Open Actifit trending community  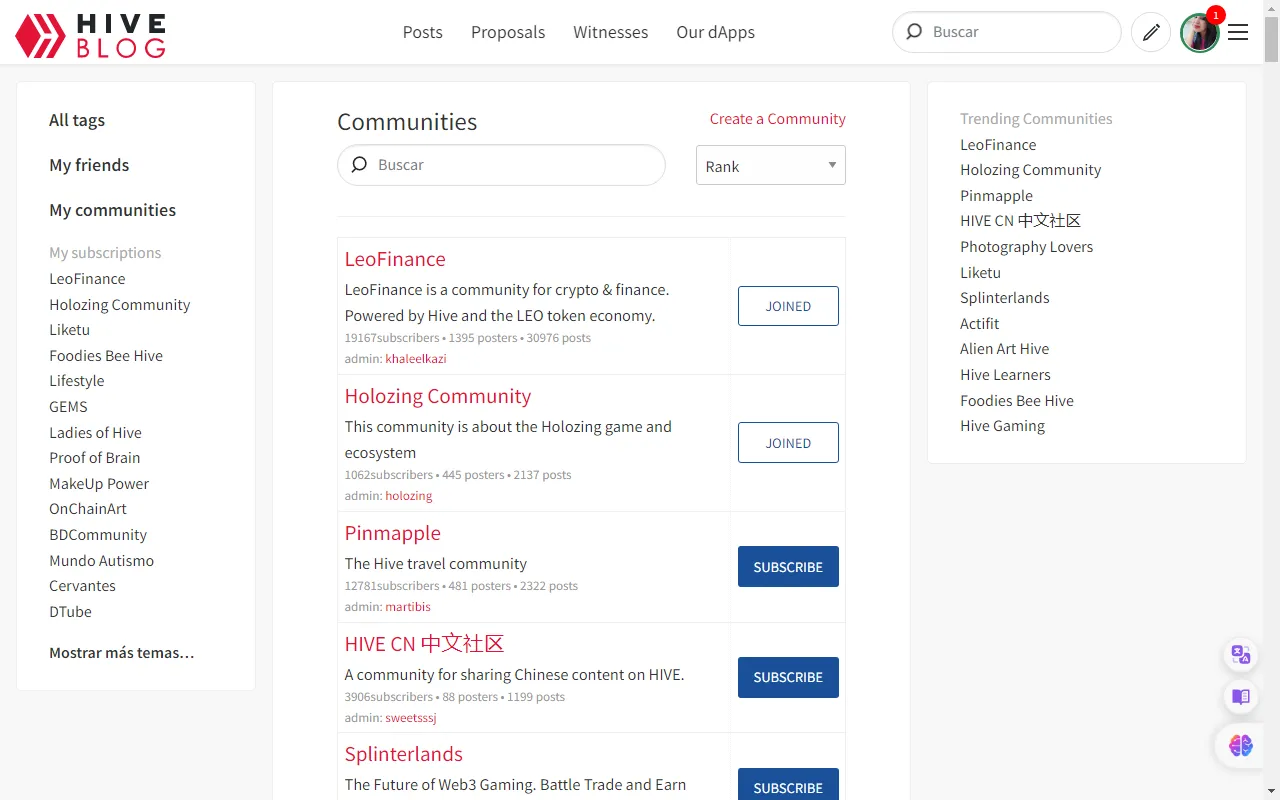click(x=980, y=324)
